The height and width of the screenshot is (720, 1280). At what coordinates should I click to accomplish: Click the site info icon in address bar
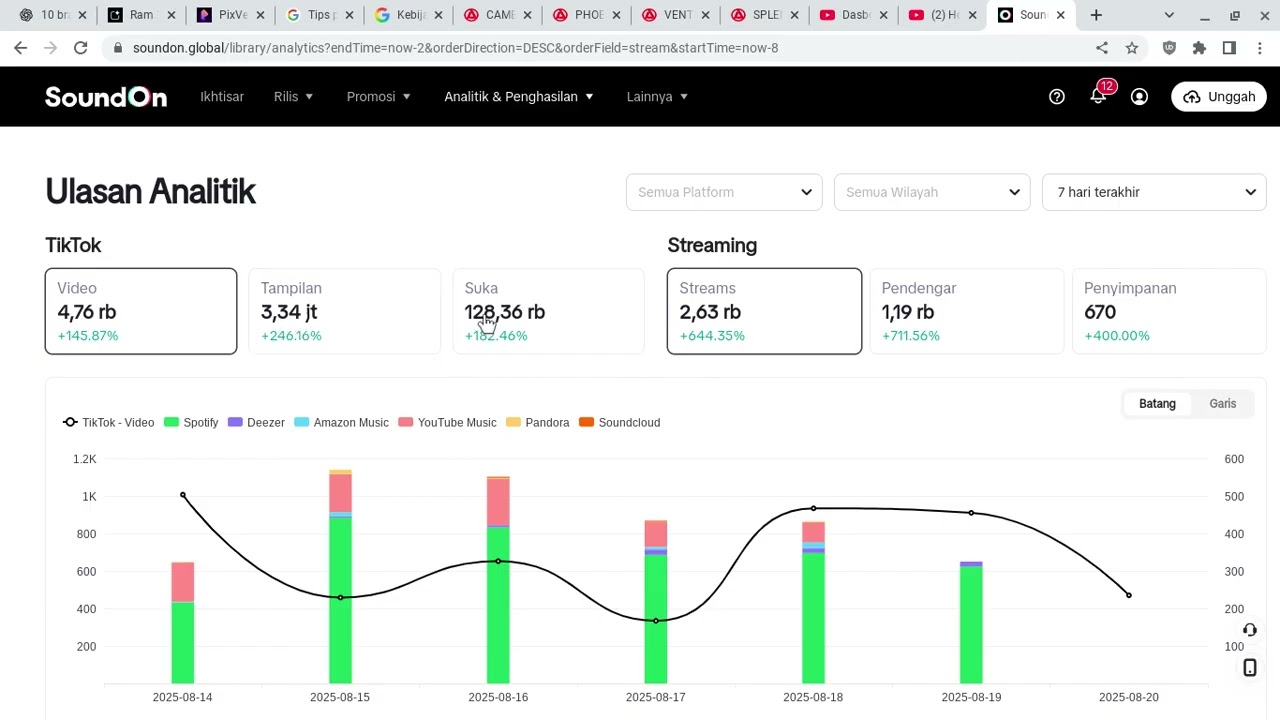point(118,48)
